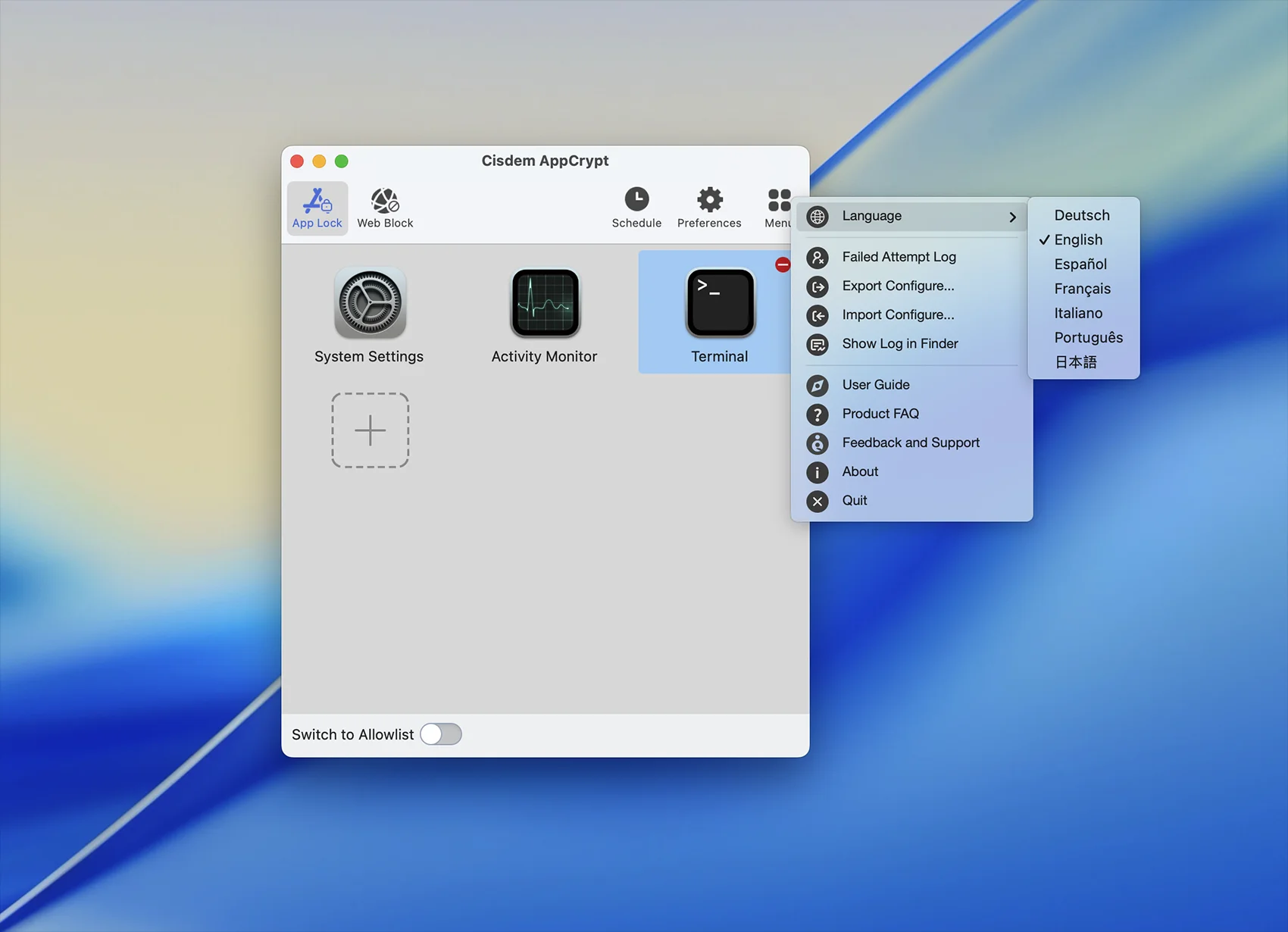
Task: Choose Export Configure... from the menu
Action: [912, 286]
